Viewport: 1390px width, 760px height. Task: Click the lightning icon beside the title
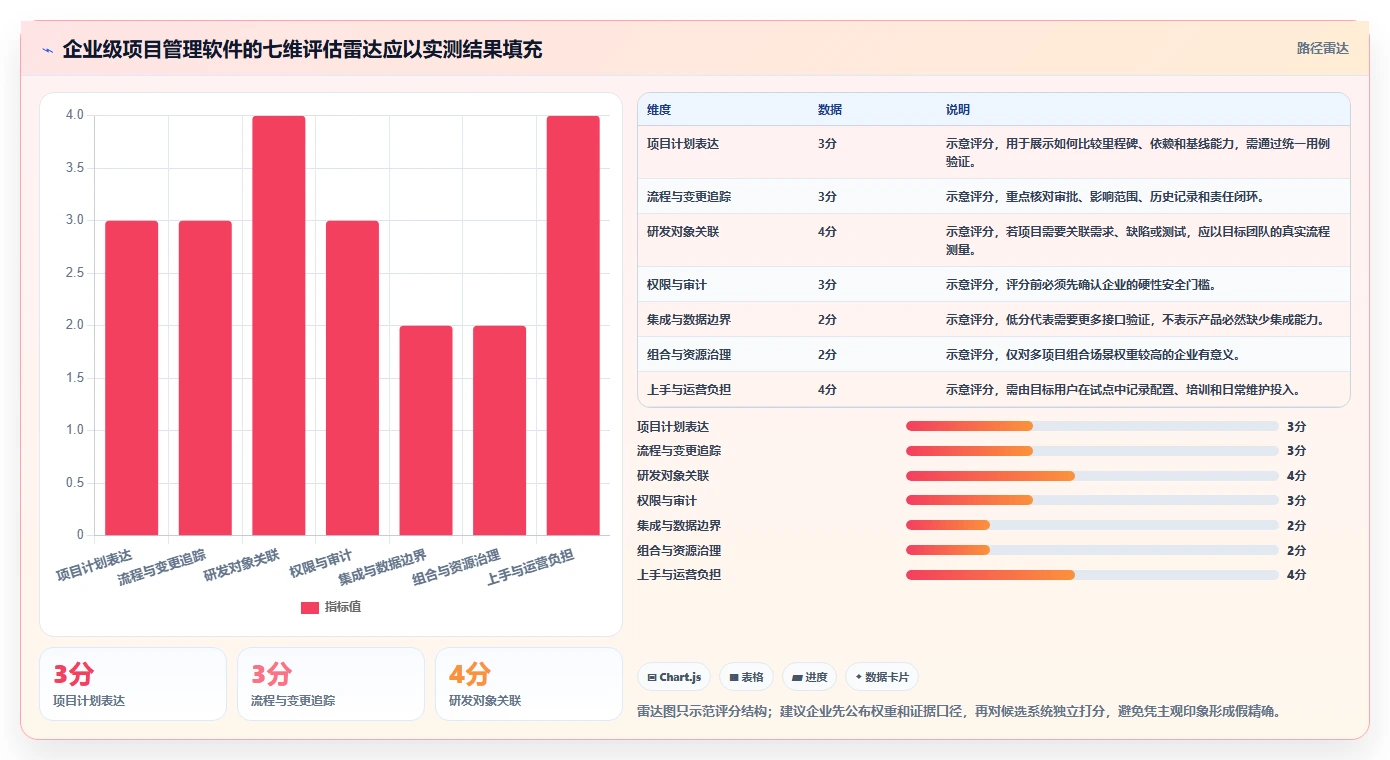(x=47, y=50)
